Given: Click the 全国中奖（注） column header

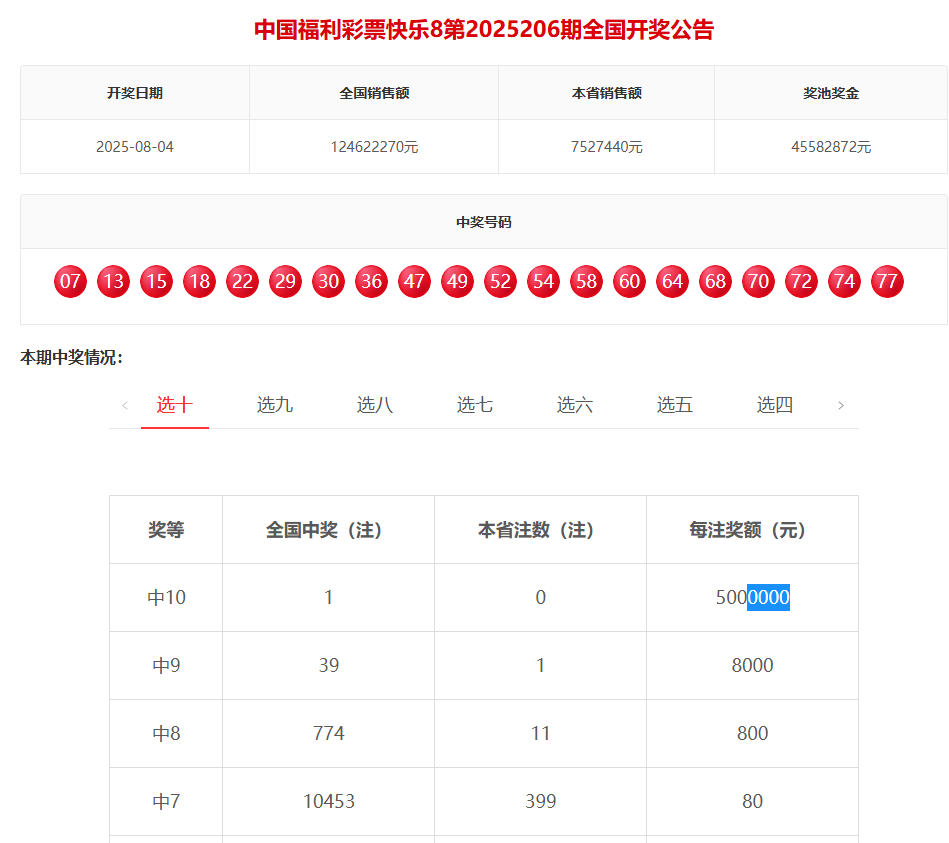Looking at the screenshot, I should pos(329,530).
